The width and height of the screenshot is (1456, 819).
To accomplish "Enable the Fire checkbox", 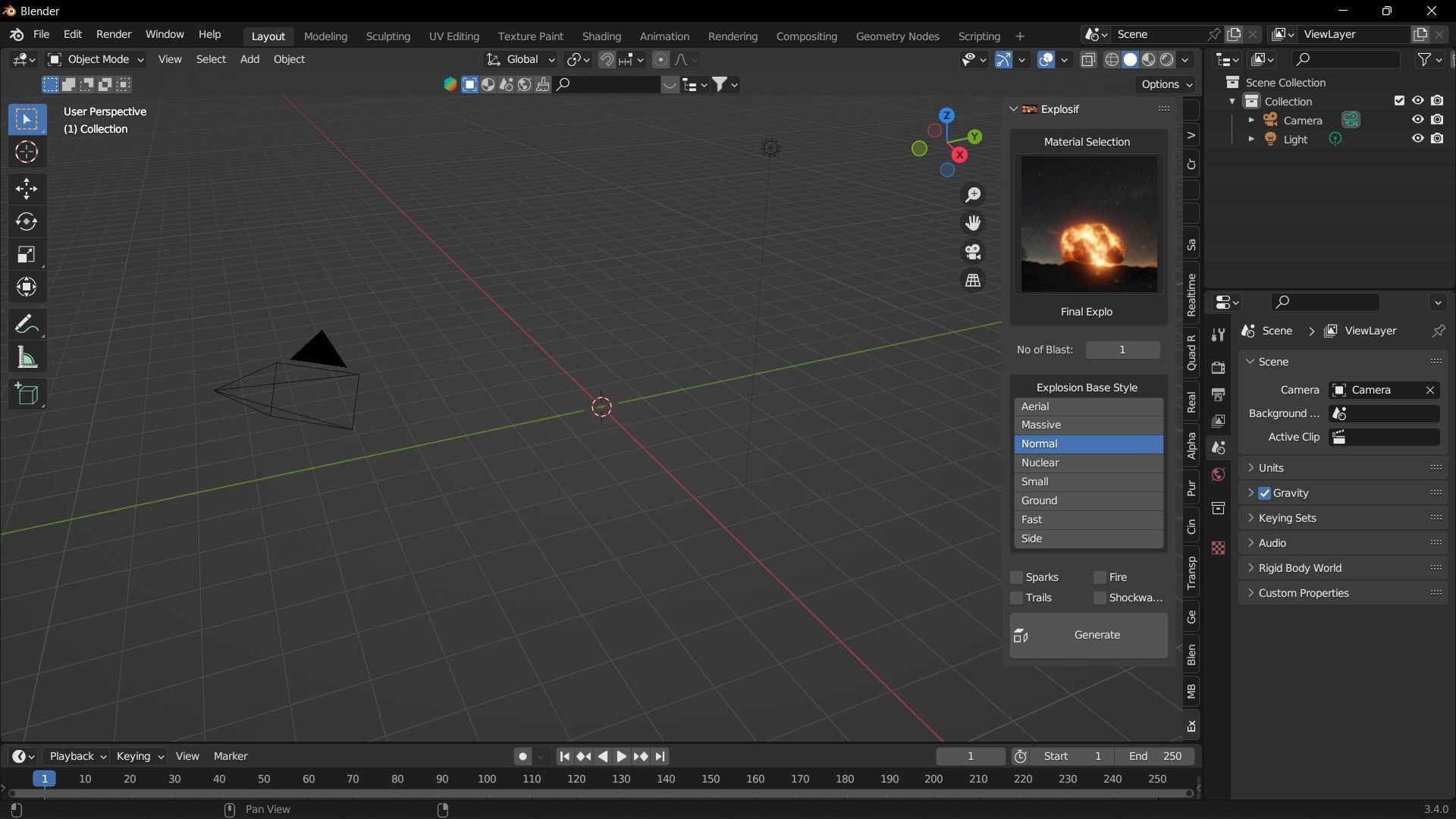I will pos(1100,578).
